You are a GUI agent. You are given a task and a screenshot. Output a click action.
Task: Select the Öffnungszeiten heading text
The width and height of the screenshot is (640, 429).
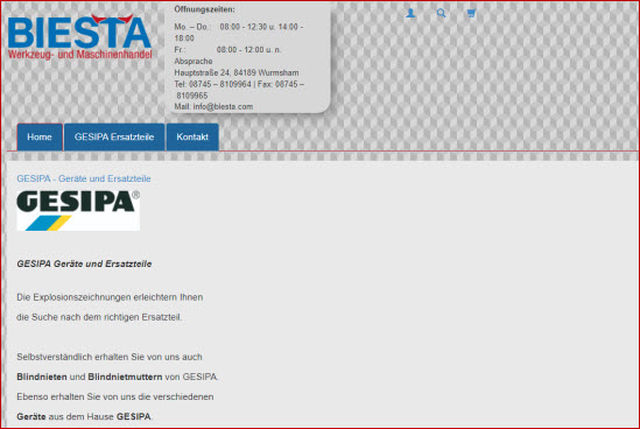point(204,9)
